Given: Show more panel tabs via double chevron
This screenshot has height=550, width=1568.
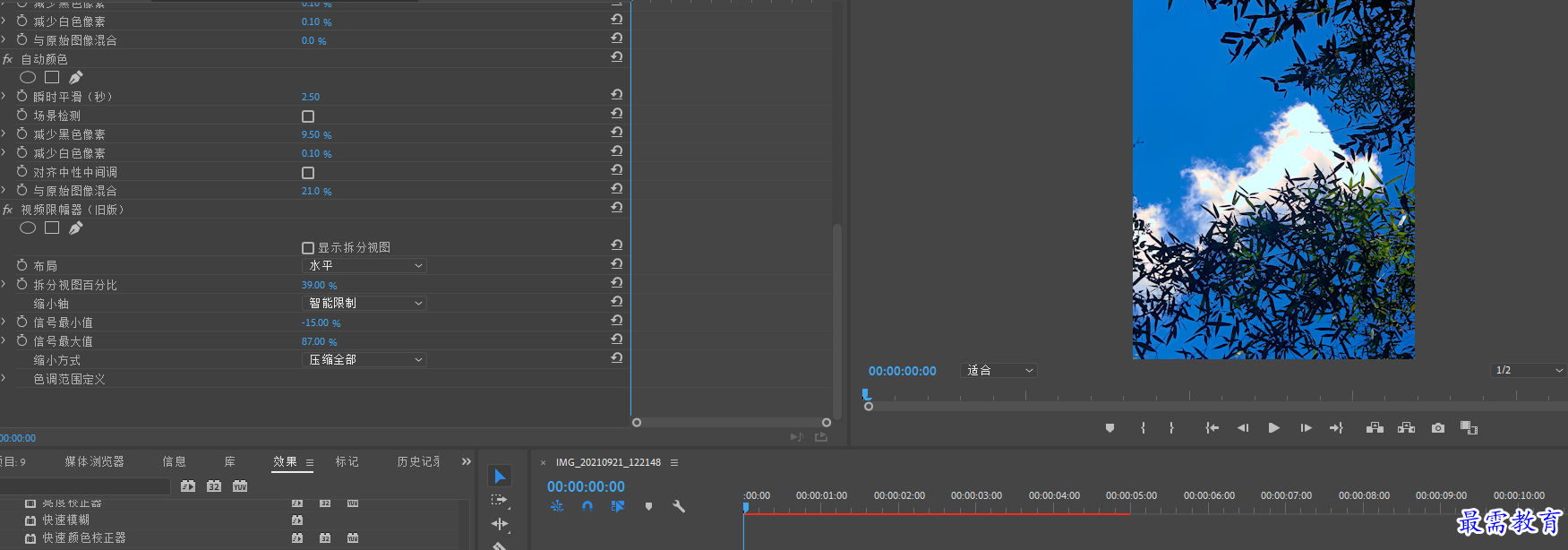Looking at the screenshot, I should 466,462.
